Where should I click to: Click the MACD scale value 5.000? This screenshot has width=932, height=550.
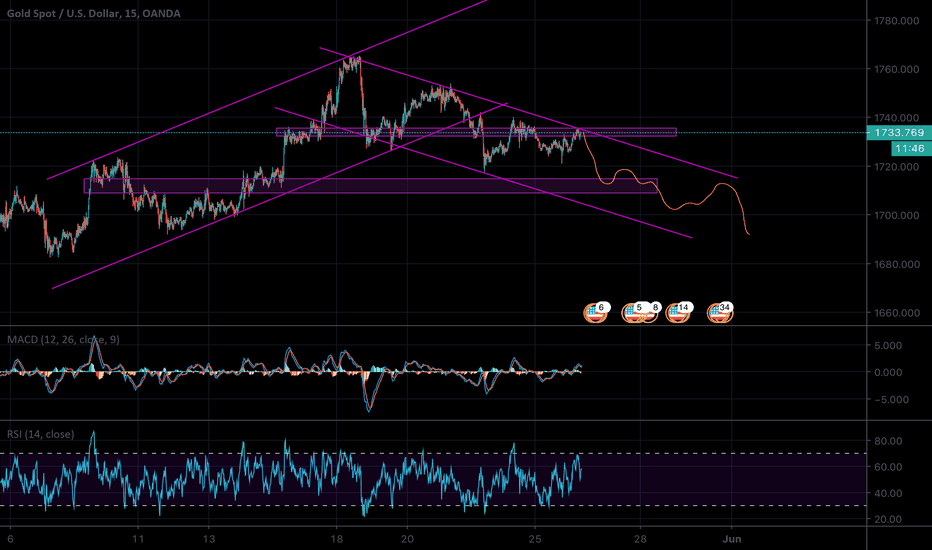(888, 345)
